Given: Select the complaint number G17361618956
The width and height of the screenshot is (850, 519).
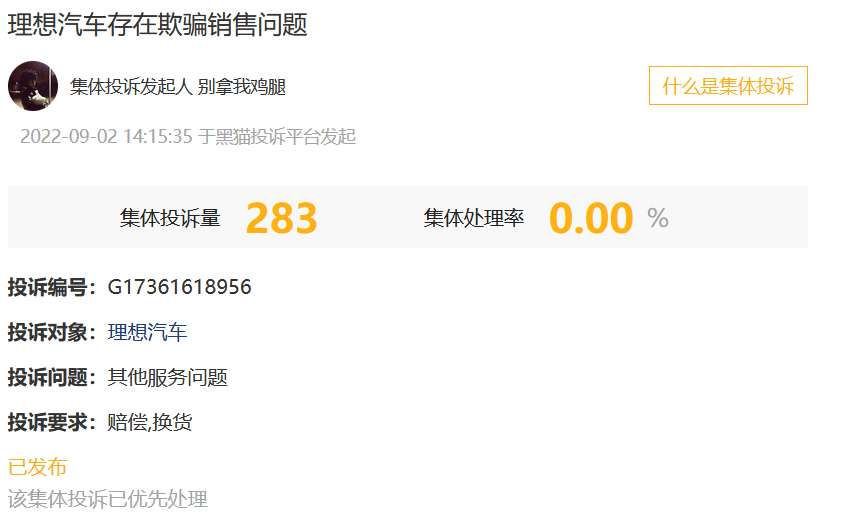Looking at the screenshot, I should [x=179, y=287].
